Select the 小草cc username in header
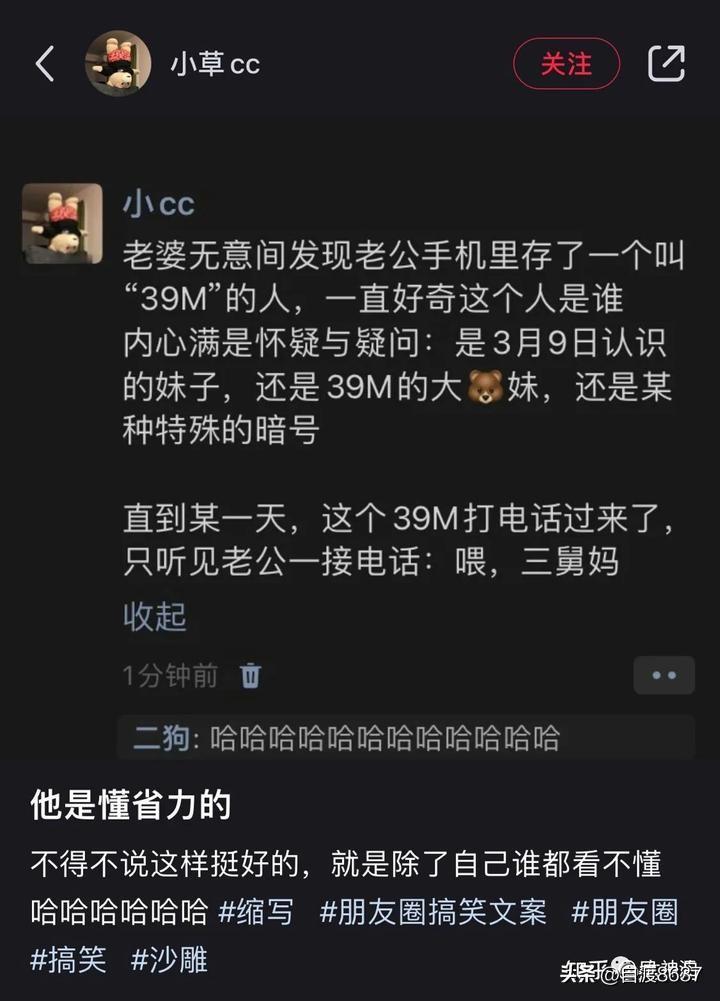720x1001 pixels. pos(215,64)
